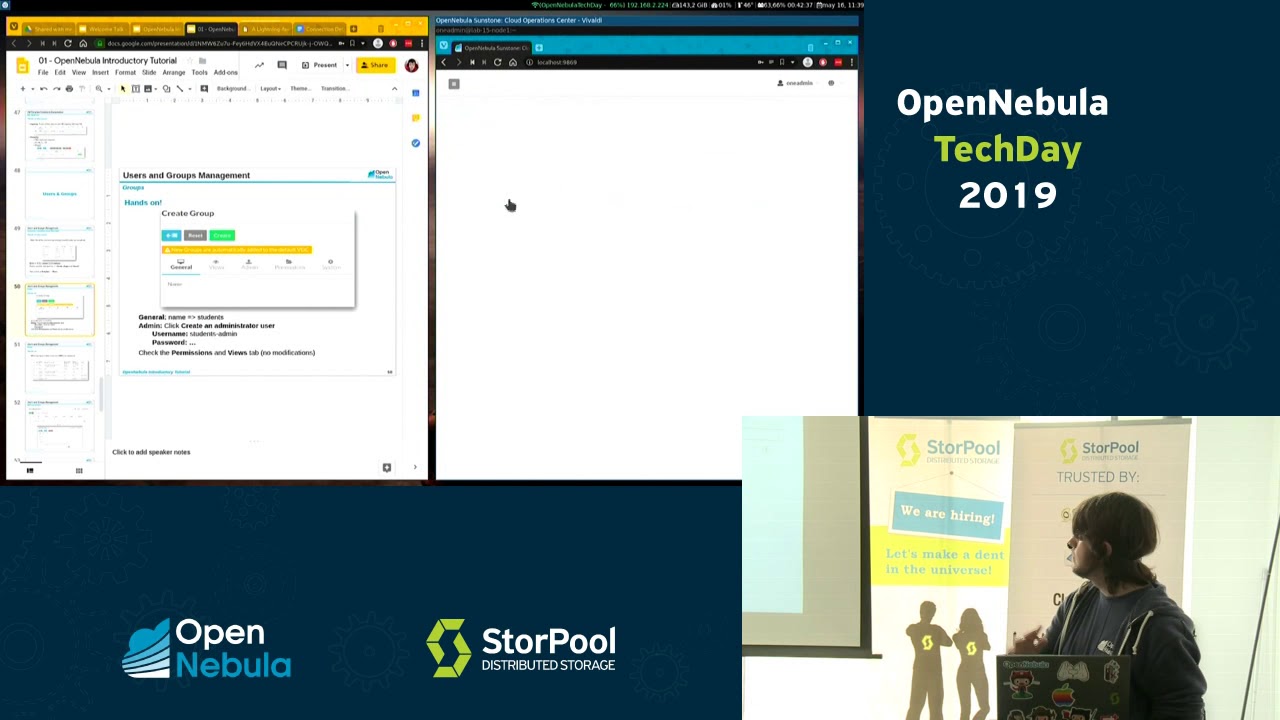
Task: Select the Text box tool
Action: tap(135, 89)
